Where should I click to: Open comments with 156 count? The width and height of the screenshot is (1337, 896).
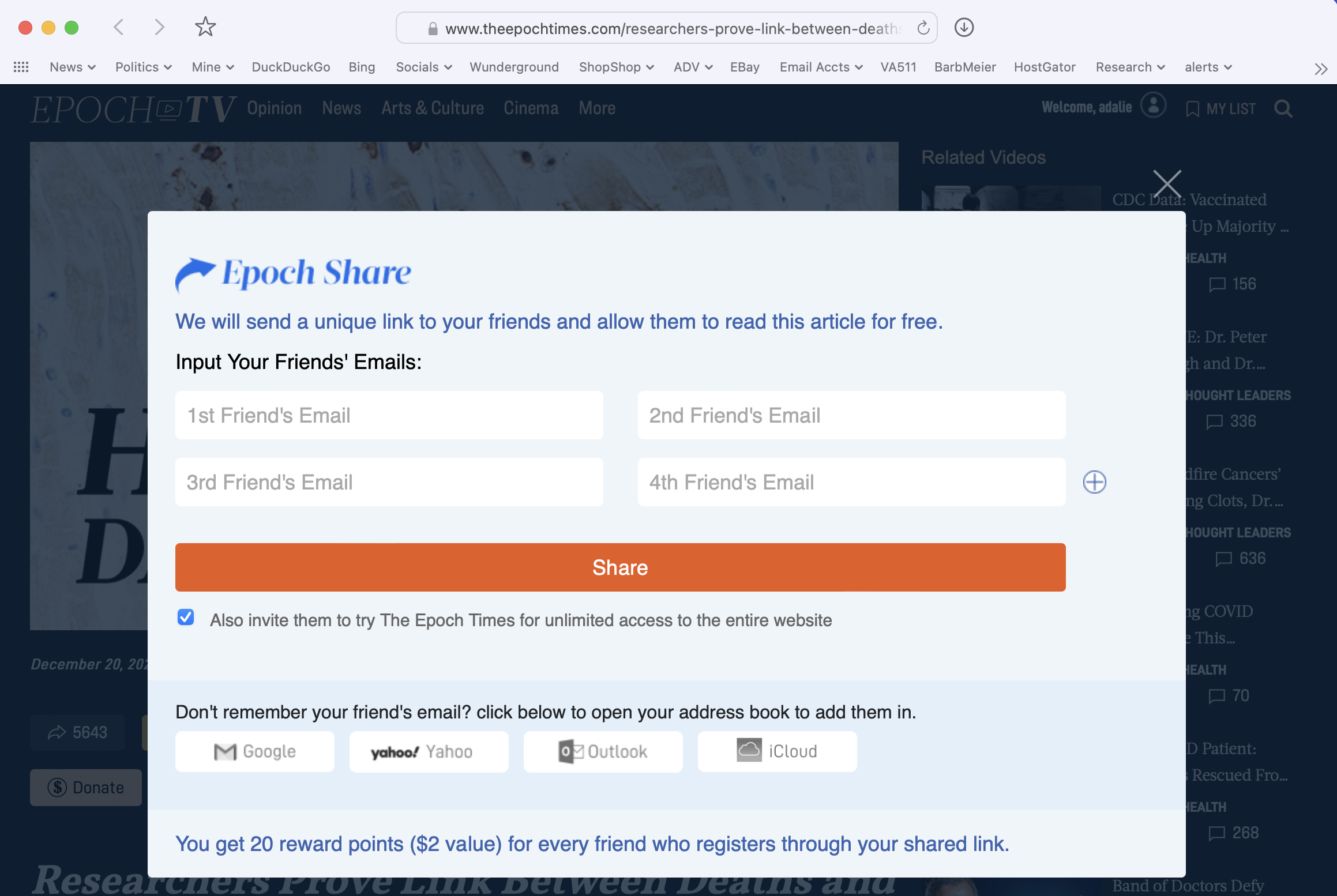pyautogui.click(x=1233, y=284)
